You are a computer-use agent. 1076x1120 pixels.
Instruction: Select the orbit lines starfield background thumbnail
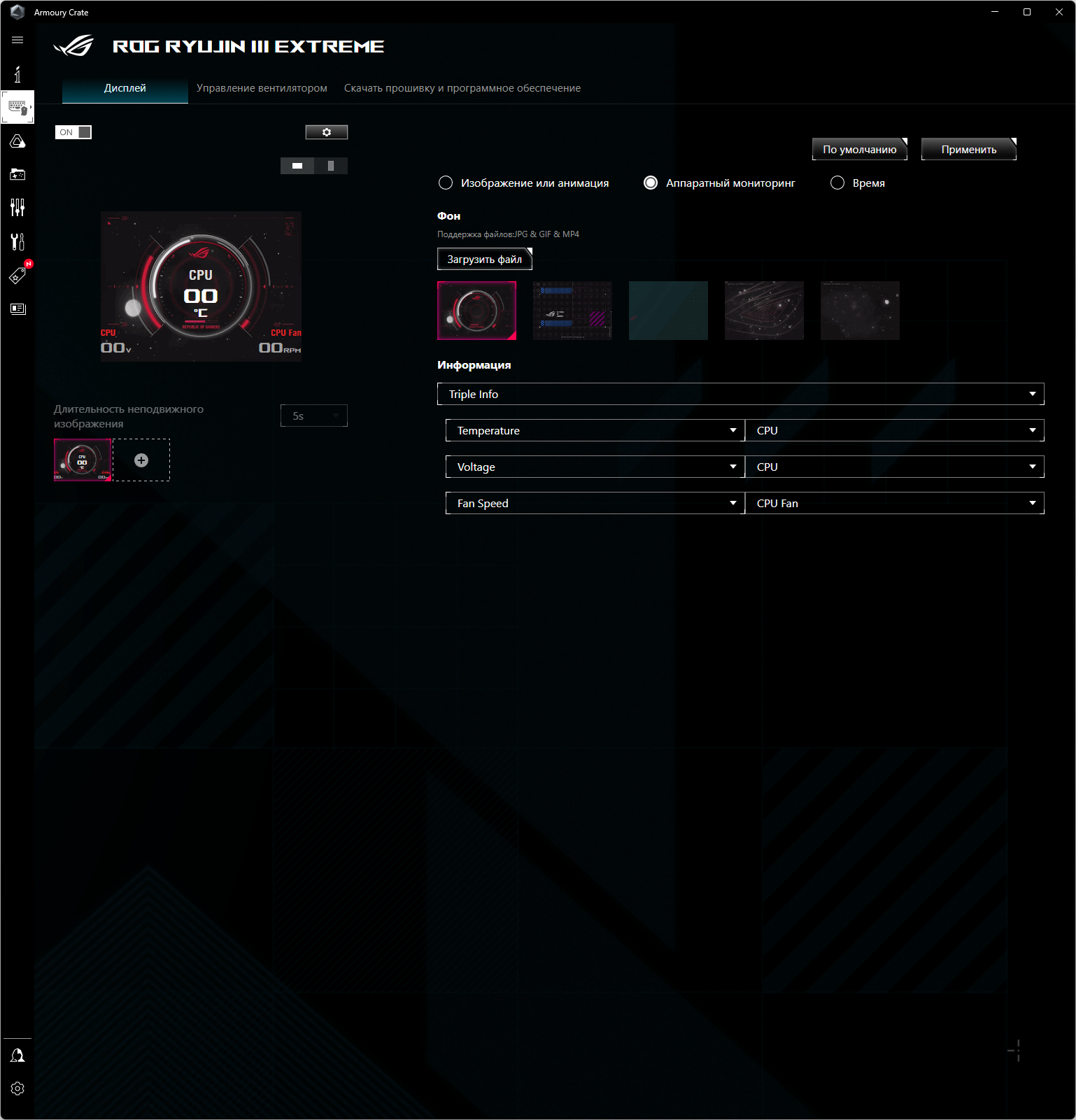coord(764,311)
